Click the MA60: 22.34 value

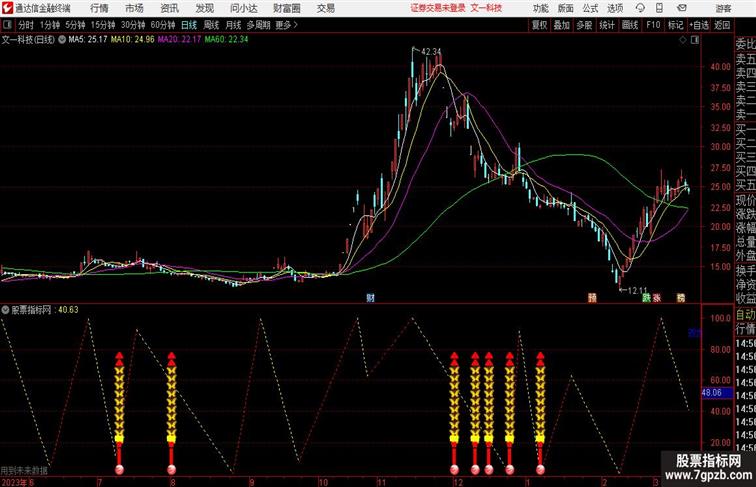226,40
